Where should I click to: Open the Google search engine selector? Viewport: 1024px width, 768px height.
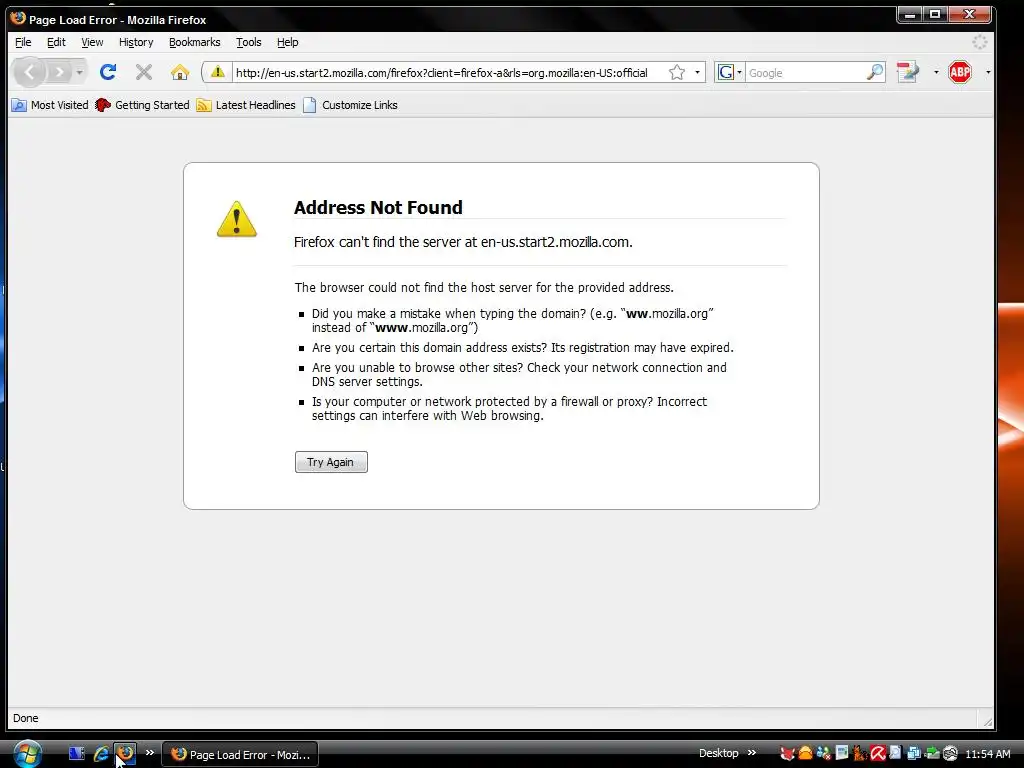[729, 72]
